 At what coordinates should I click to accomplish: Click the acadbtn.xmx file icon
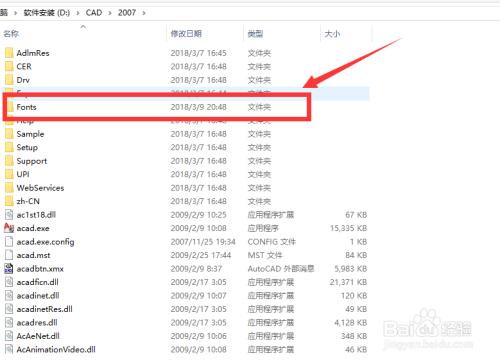coord(9,269)
